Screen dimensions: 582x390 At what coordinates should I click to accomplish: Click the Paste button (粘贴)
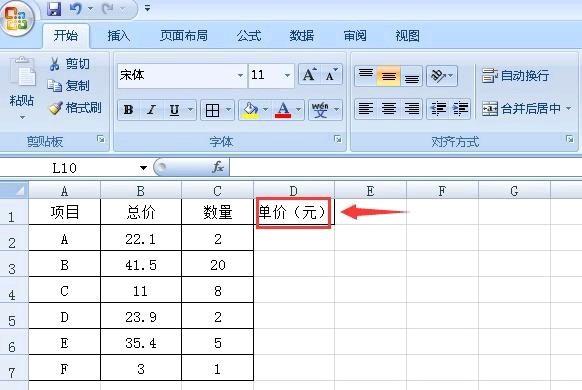coord(22,88)
